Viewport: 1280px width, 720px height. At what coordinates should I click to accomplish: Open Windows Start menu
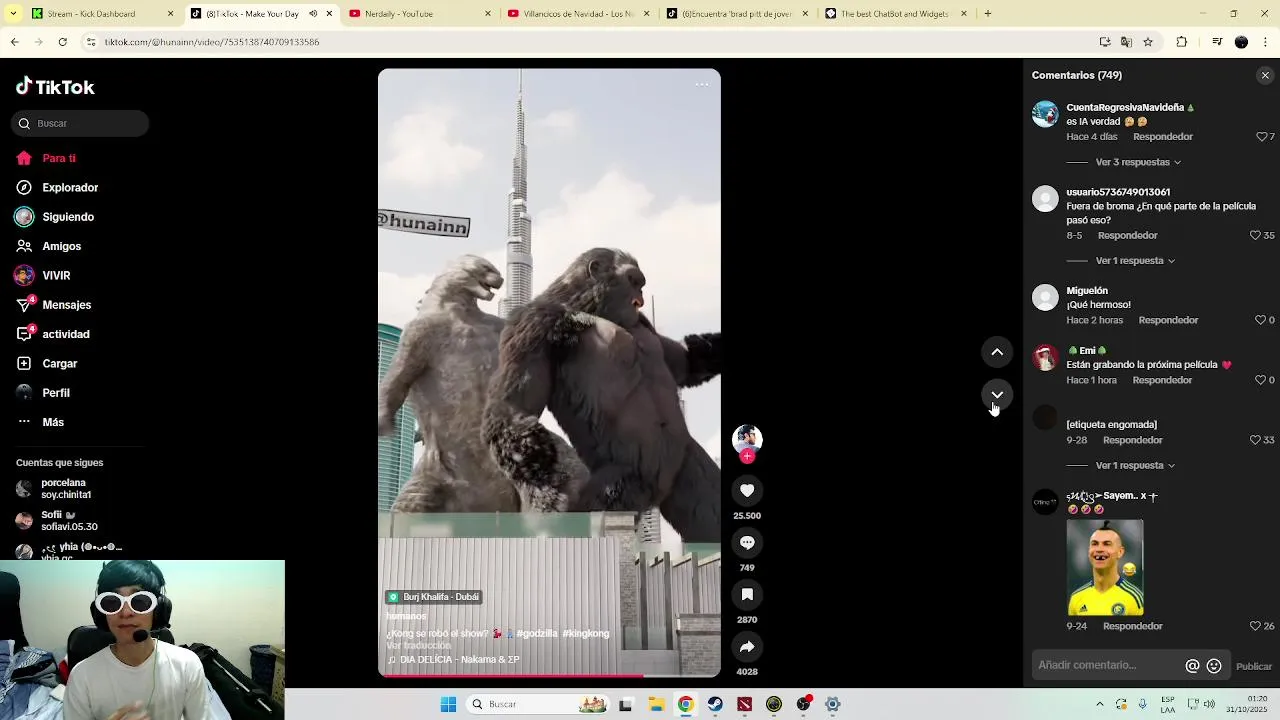(448, 705)
